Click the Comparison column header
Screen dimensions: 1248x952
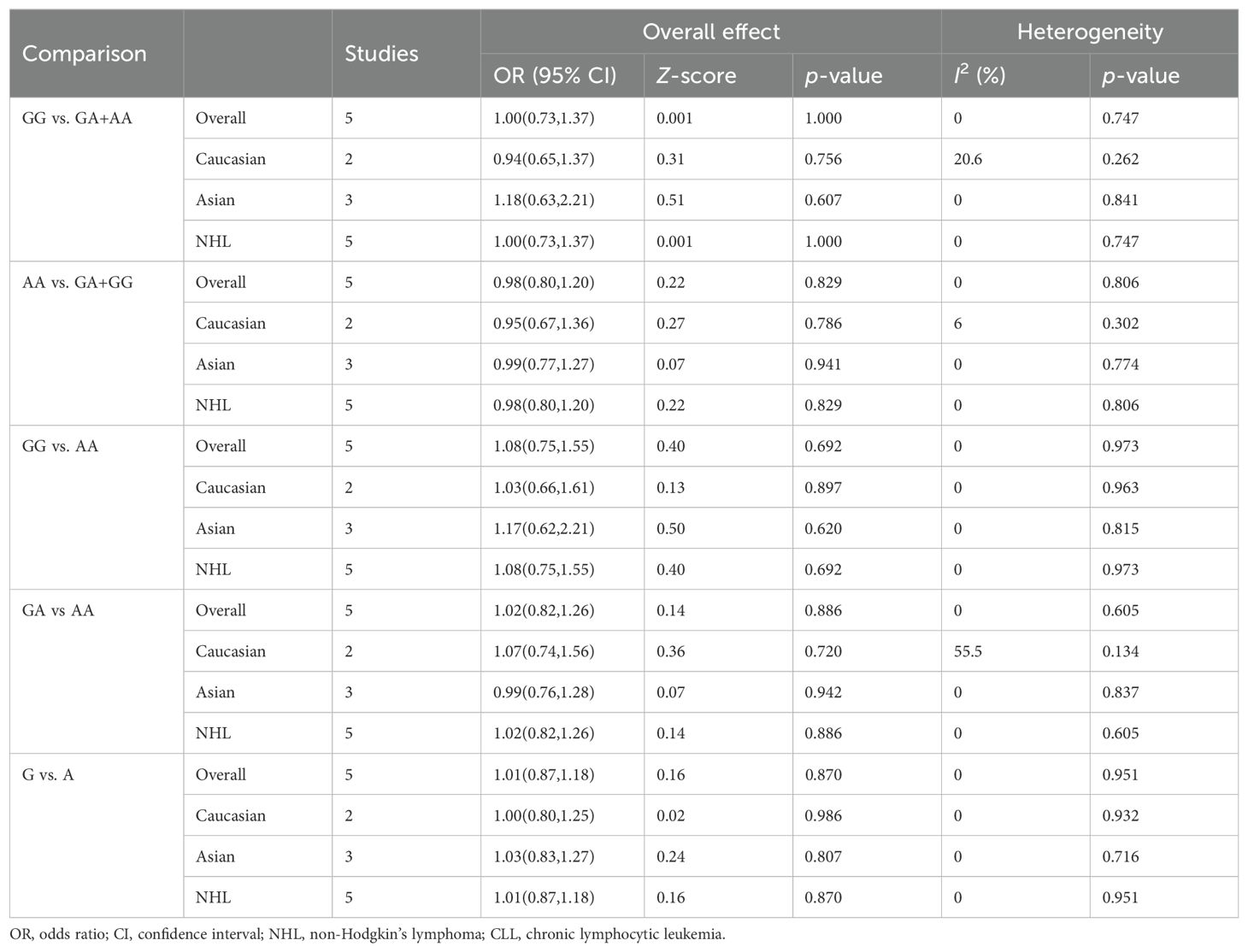[x=85, y=54]
